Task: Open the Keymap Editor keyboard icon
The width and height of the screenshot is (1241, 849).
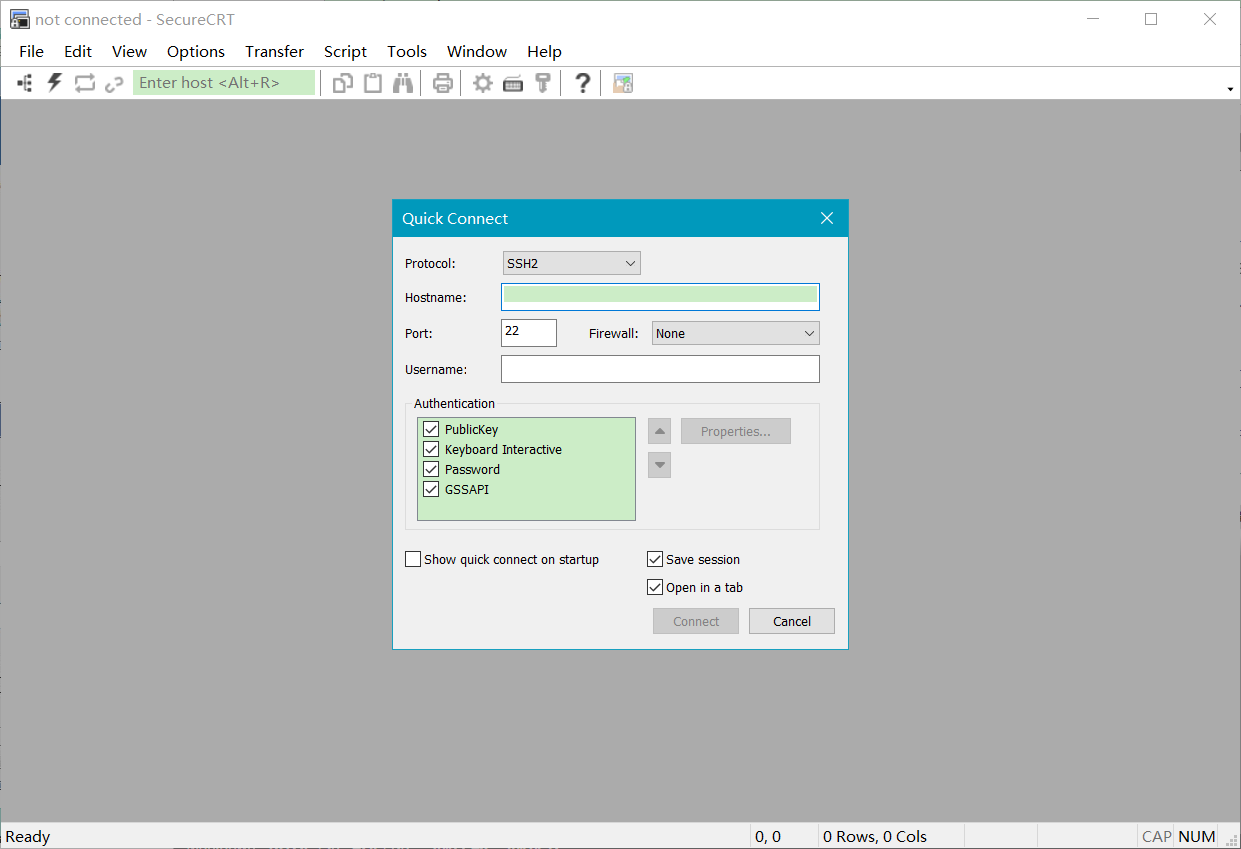Action: 513,83
